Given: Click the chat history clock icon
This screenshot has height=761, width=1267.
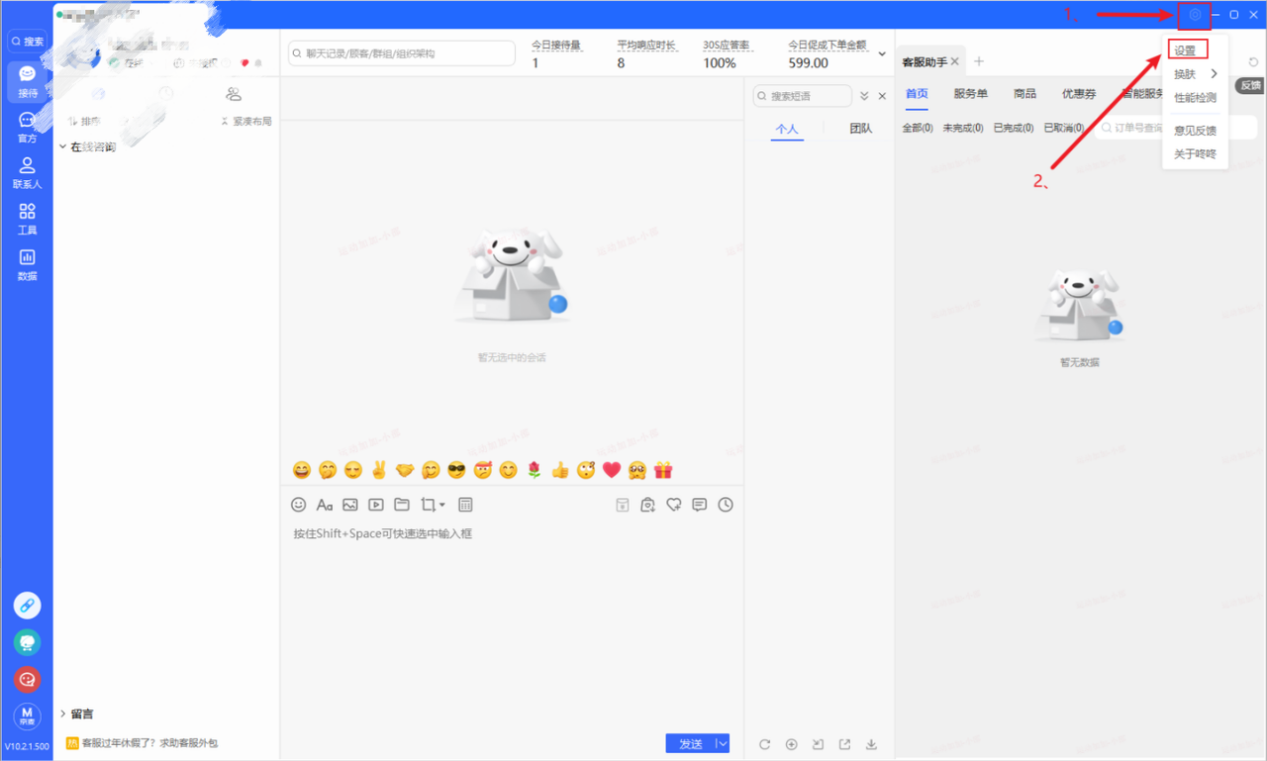Looking at the screenshot, I should click(x=725, y=505).
